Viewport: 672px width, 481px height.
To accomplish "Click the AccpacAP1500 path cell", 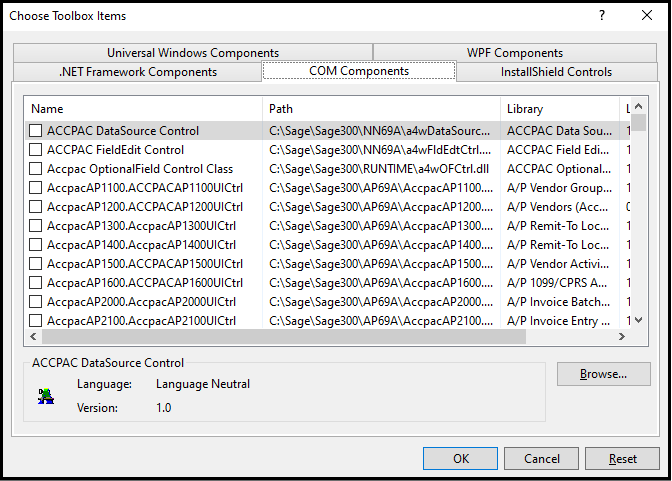I will [381, 264].
